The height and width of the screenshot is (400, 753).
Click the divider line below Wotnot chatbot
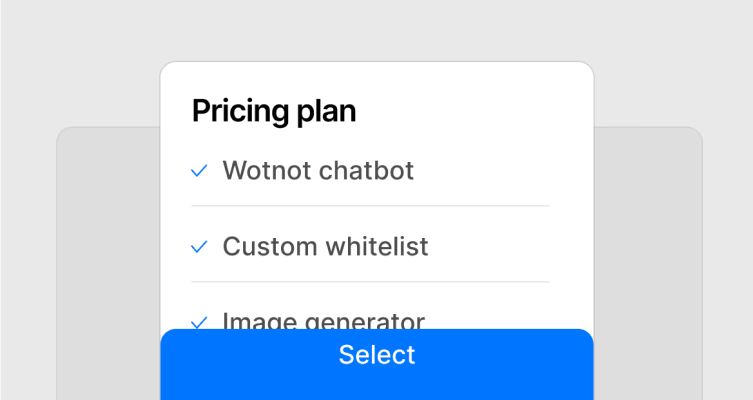pyautogui.click(x=370, y=206)
